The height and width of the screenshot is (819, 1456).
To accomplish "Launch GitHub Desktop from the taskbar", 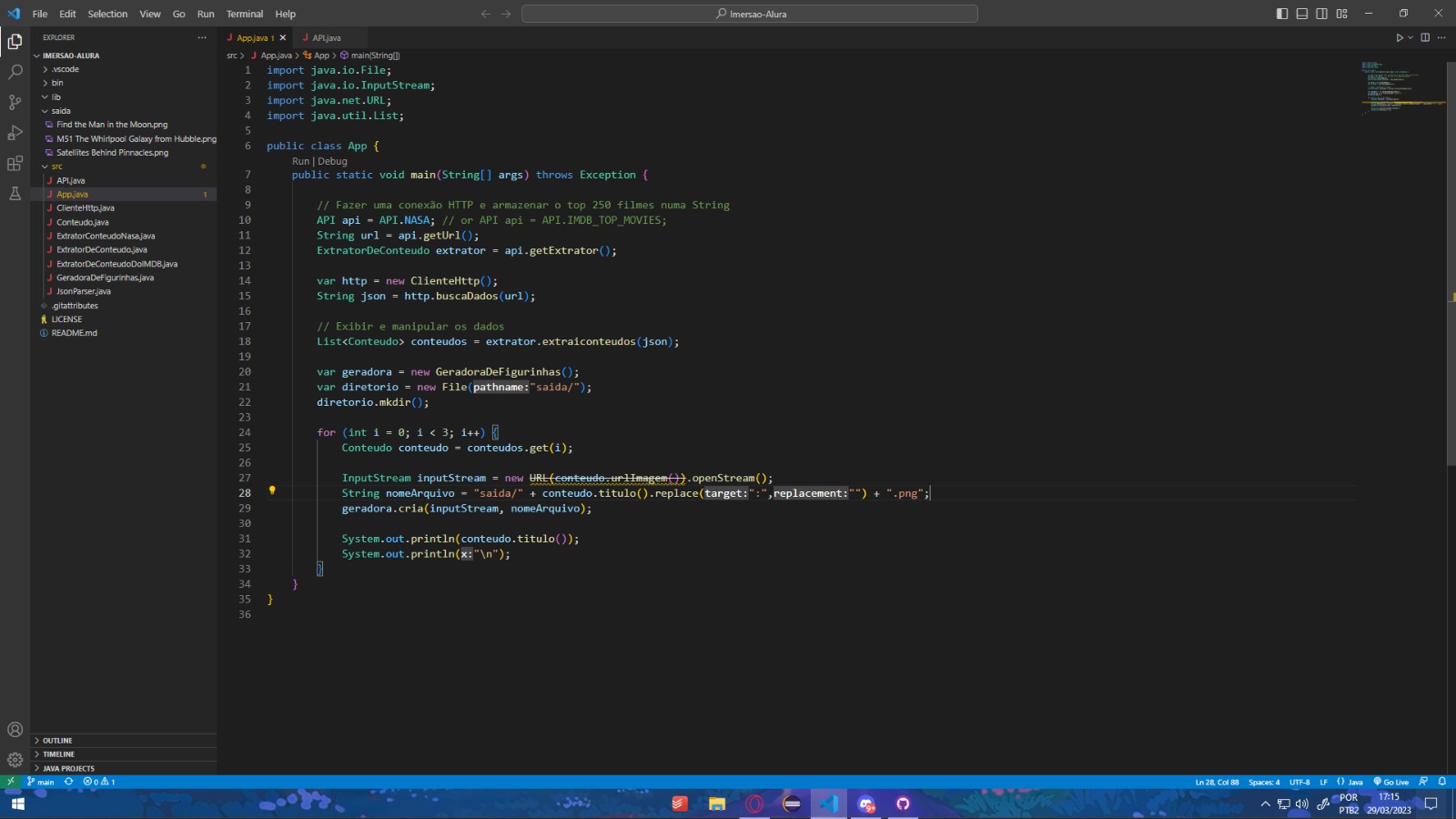I will [x=903, y=804].
